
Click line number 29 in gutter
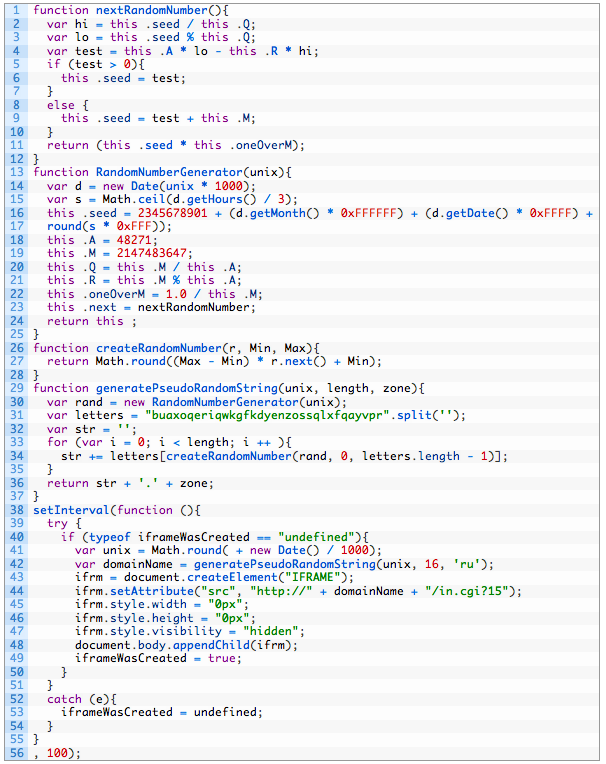click(x=17, y=388)
